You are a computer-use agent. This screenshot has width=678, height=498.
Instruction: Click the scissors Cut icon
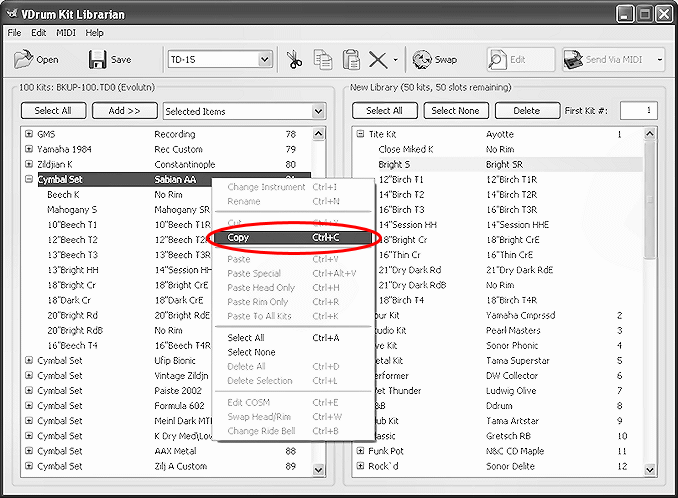(x=294, y=60)
